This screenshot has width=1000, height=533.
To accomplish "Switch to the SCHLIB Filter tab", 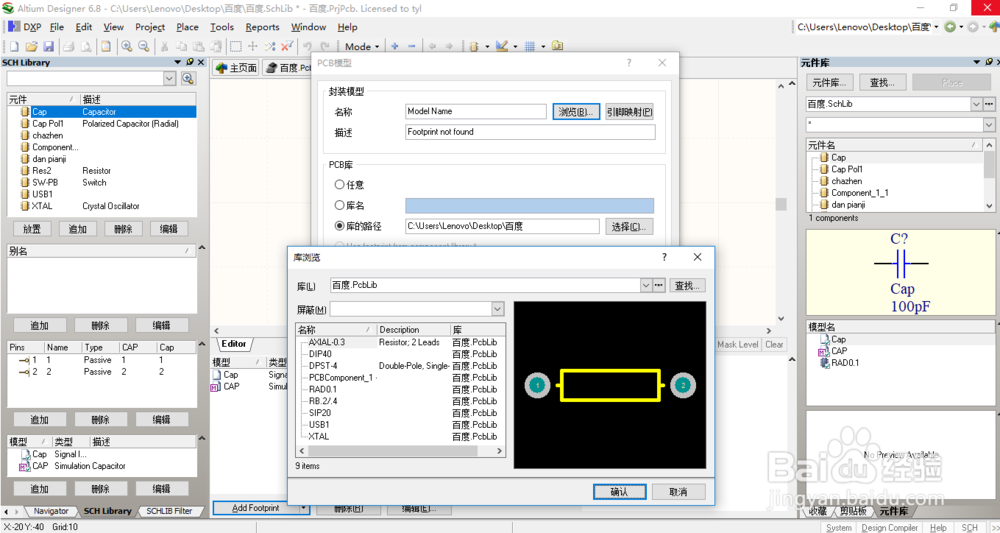I will coord(168,511).
